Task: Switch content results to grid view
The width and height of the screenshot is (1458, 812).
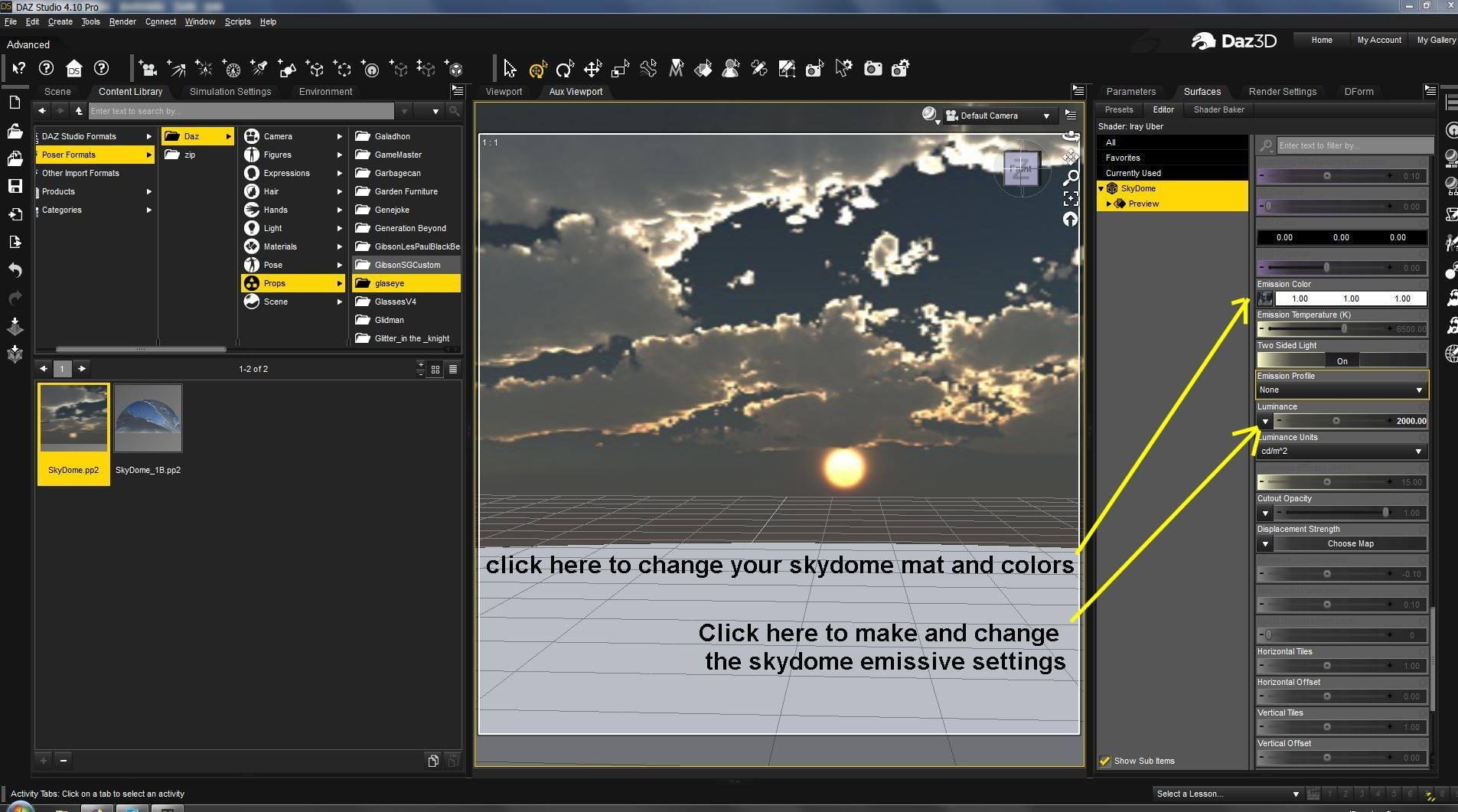Action: tap(435, 370)
